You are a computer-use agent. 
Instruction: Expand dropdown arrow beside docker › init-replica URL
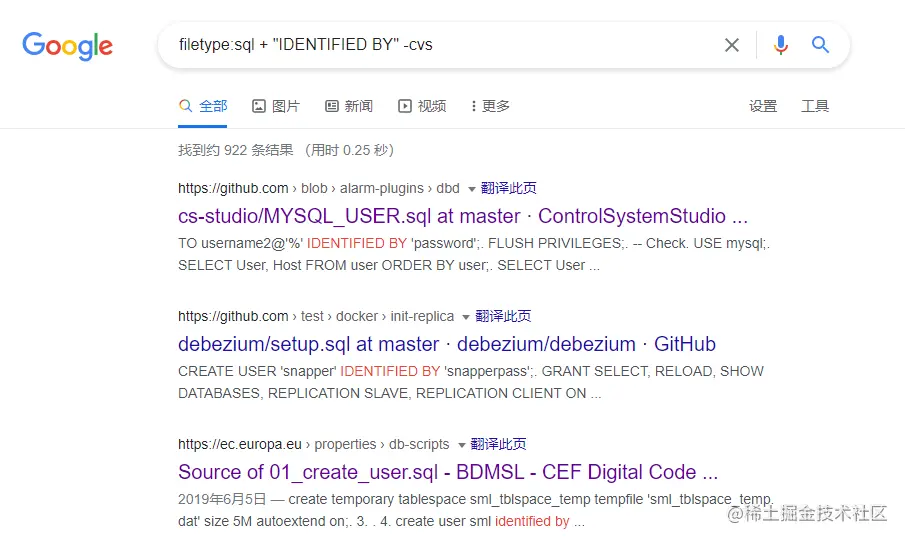coord(466,318)
